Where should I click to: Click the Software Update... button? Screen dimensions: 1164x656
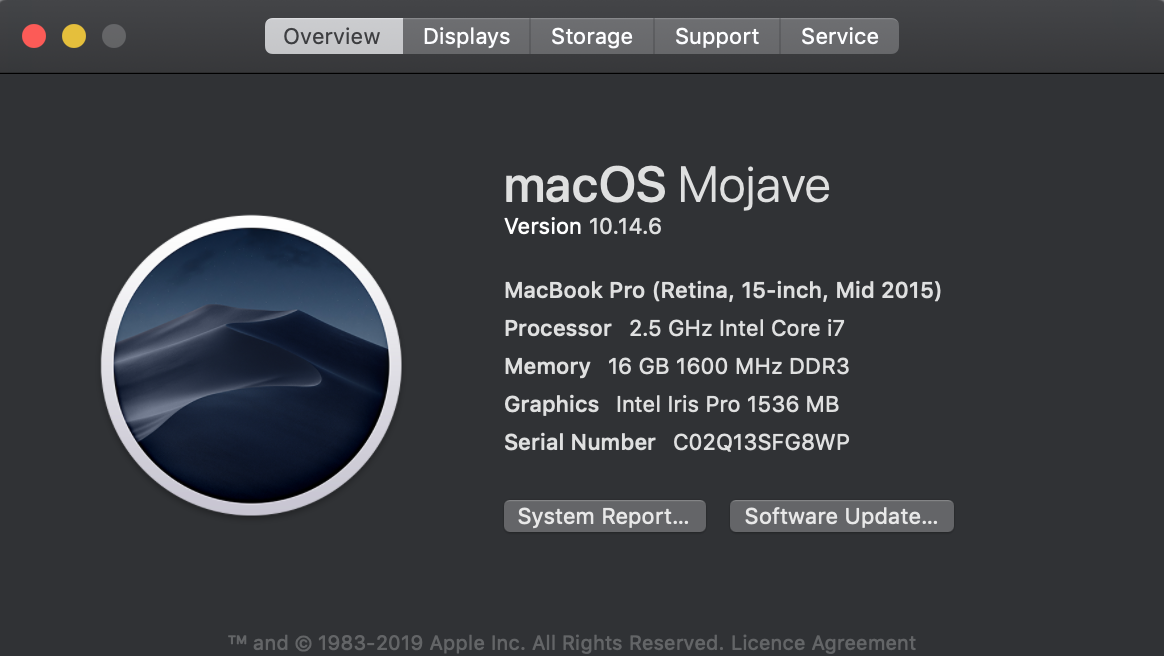pos(841,516)
